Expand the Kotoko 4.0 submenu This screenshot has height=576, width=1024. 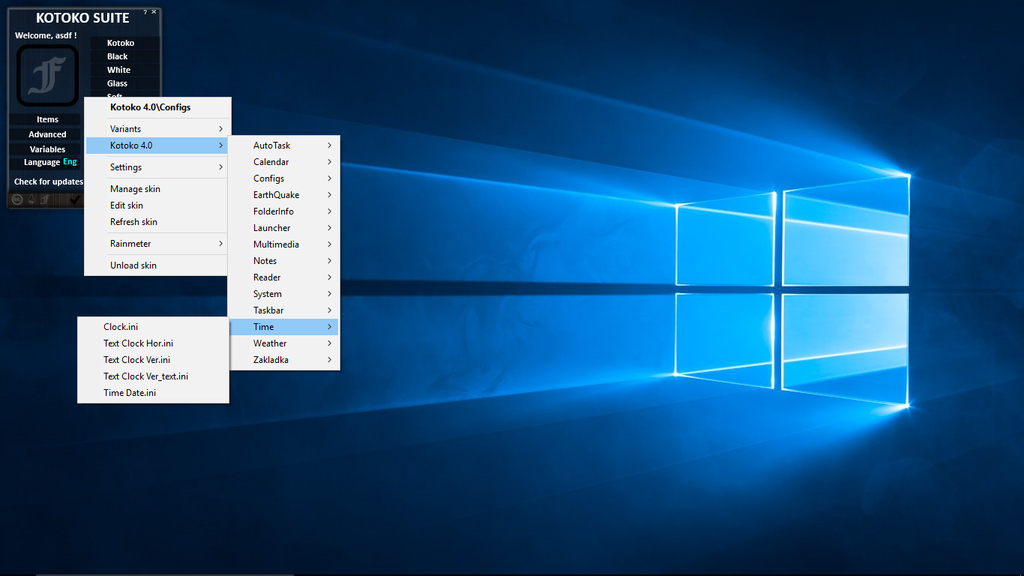(157, 145)
